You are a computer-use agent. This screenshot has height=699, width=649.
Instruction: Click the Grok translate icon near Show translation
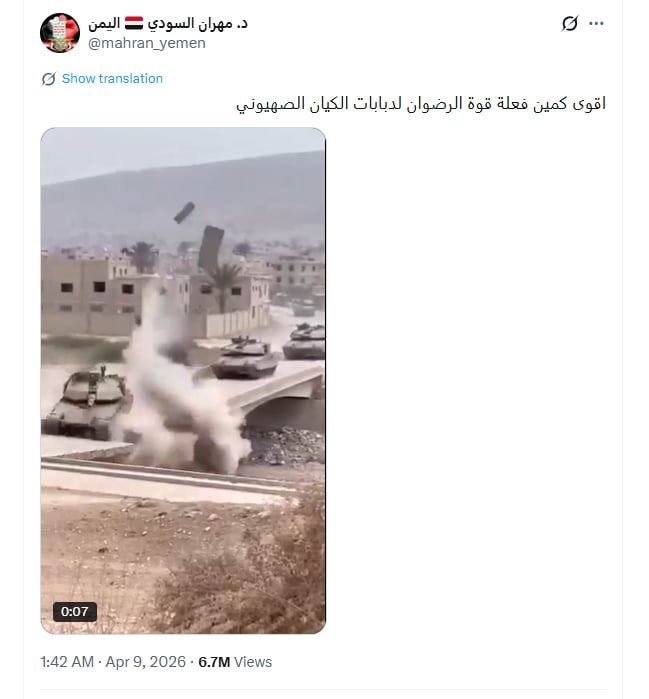[49, 79]
